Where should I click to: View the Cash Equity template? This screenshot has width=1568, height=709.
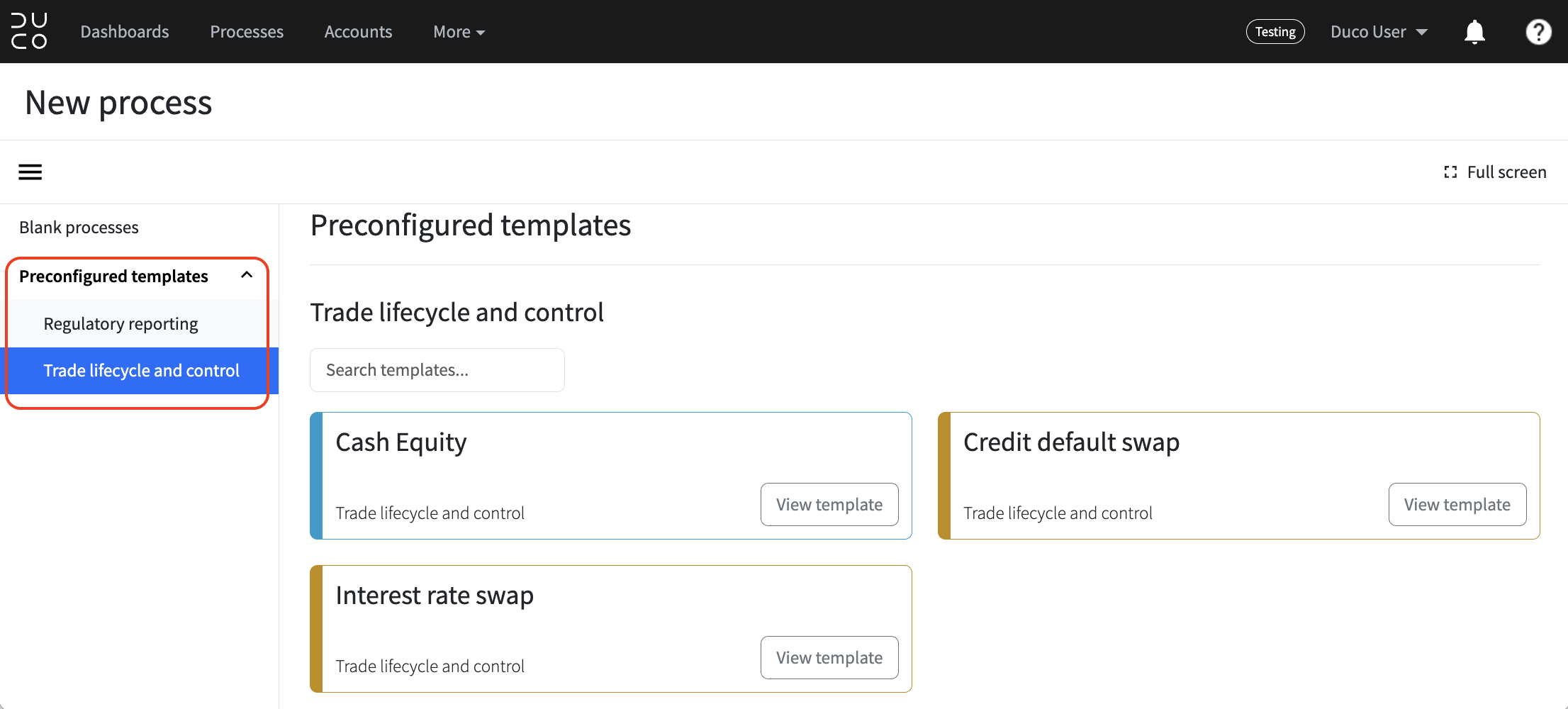coord(829,505)
